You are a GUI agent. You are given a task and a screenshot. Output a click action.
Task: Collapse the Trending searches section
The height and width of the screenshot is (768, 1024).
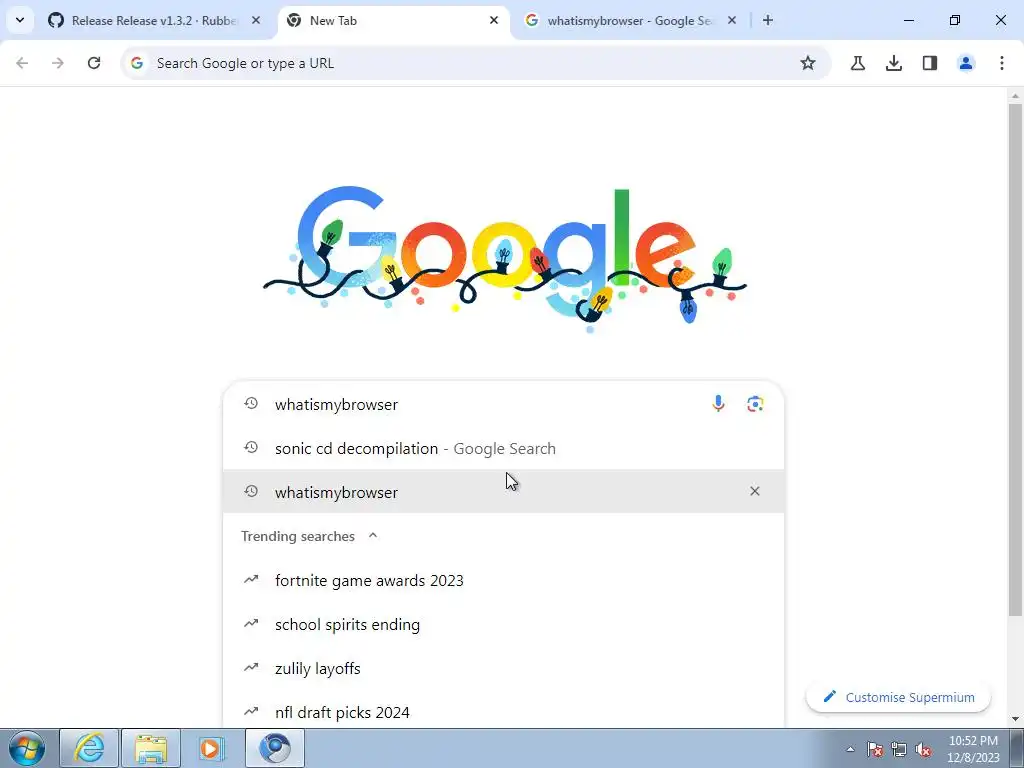[373, 536]
